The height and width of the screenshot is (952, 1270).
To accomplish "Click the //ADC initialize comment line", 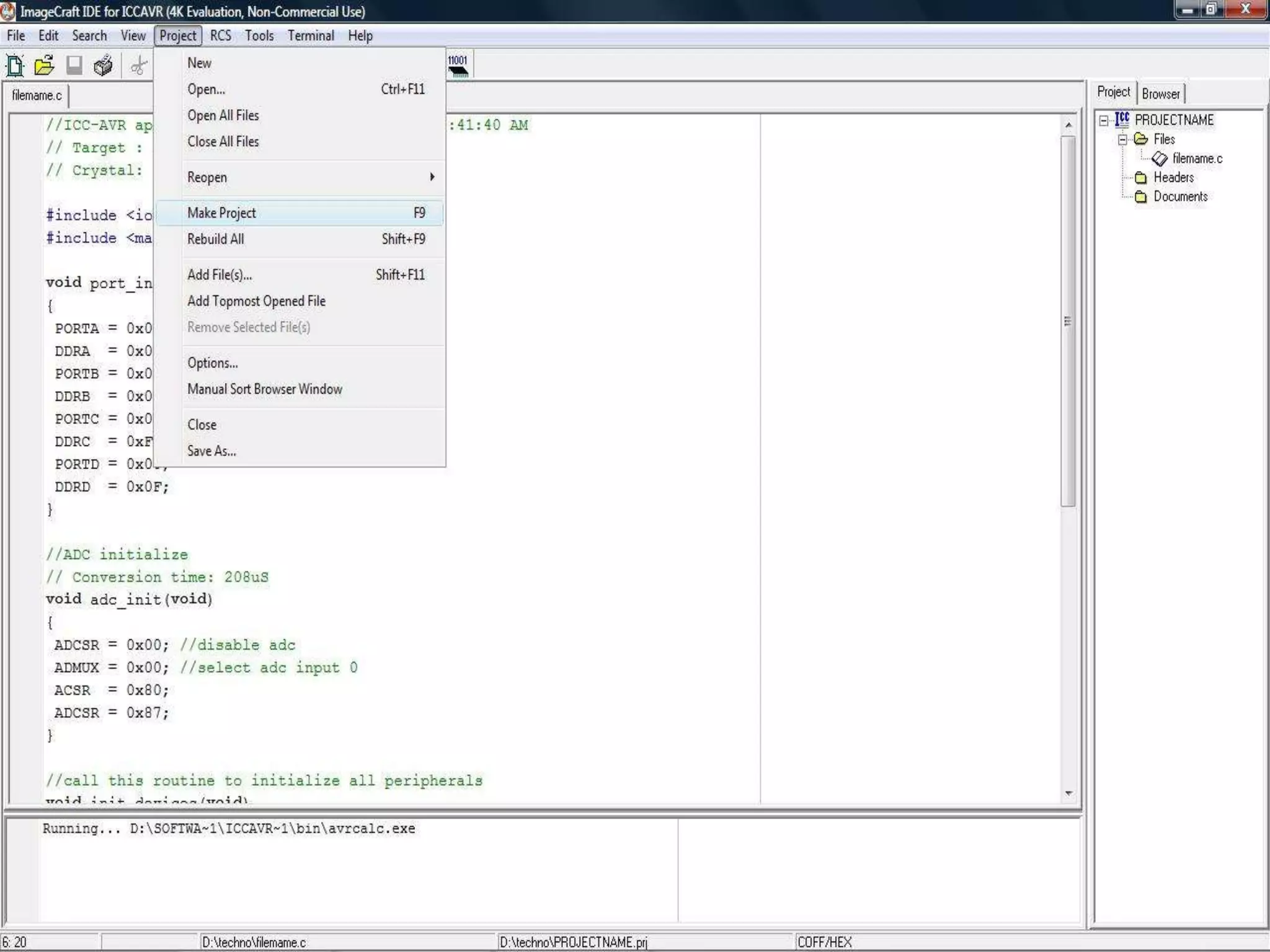I will point(117,554).
